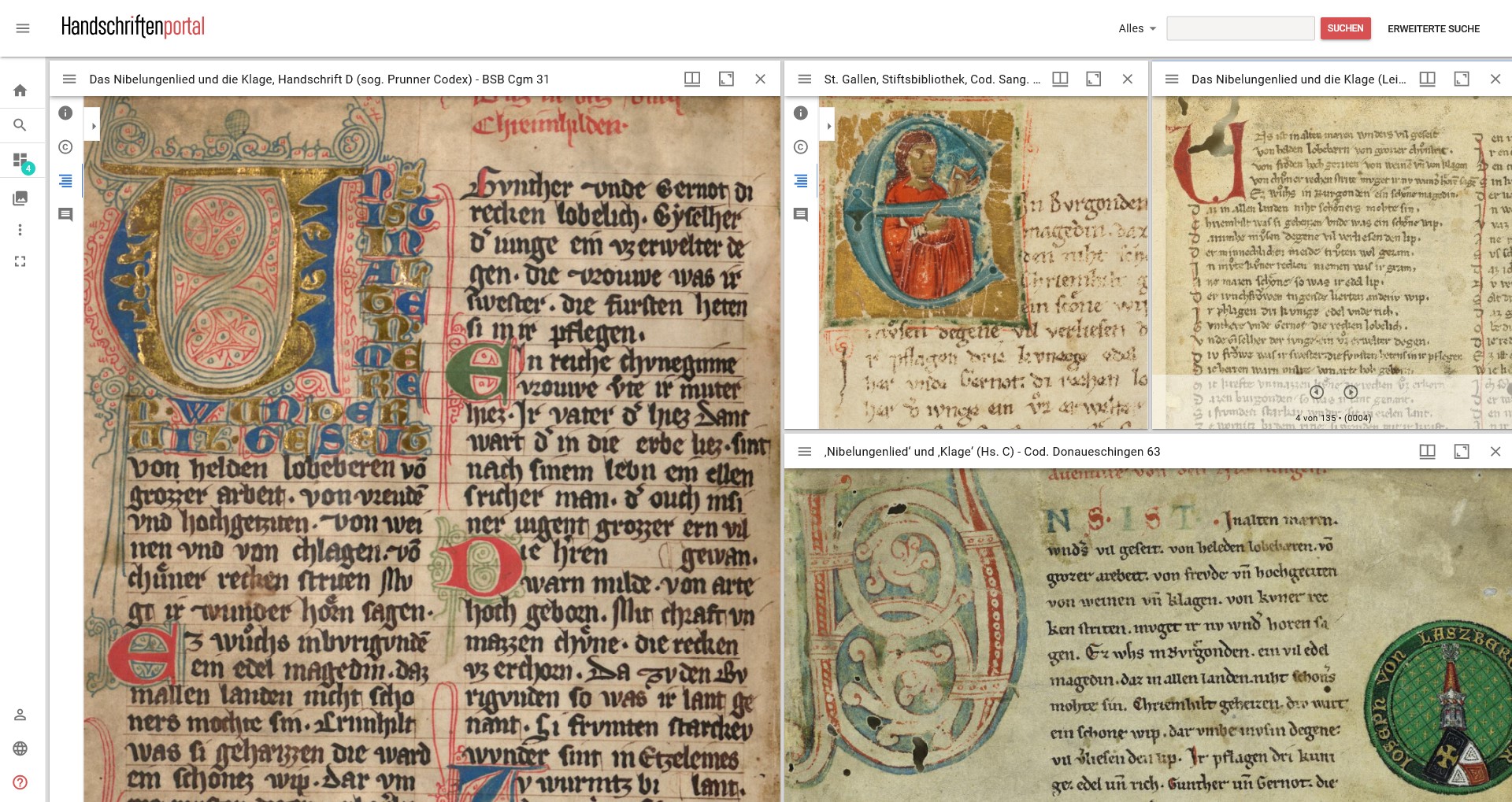Open index panel in BSB Cgm 31 window
1512x802 pixels.
pyautogui.click(x=65, y=181)
